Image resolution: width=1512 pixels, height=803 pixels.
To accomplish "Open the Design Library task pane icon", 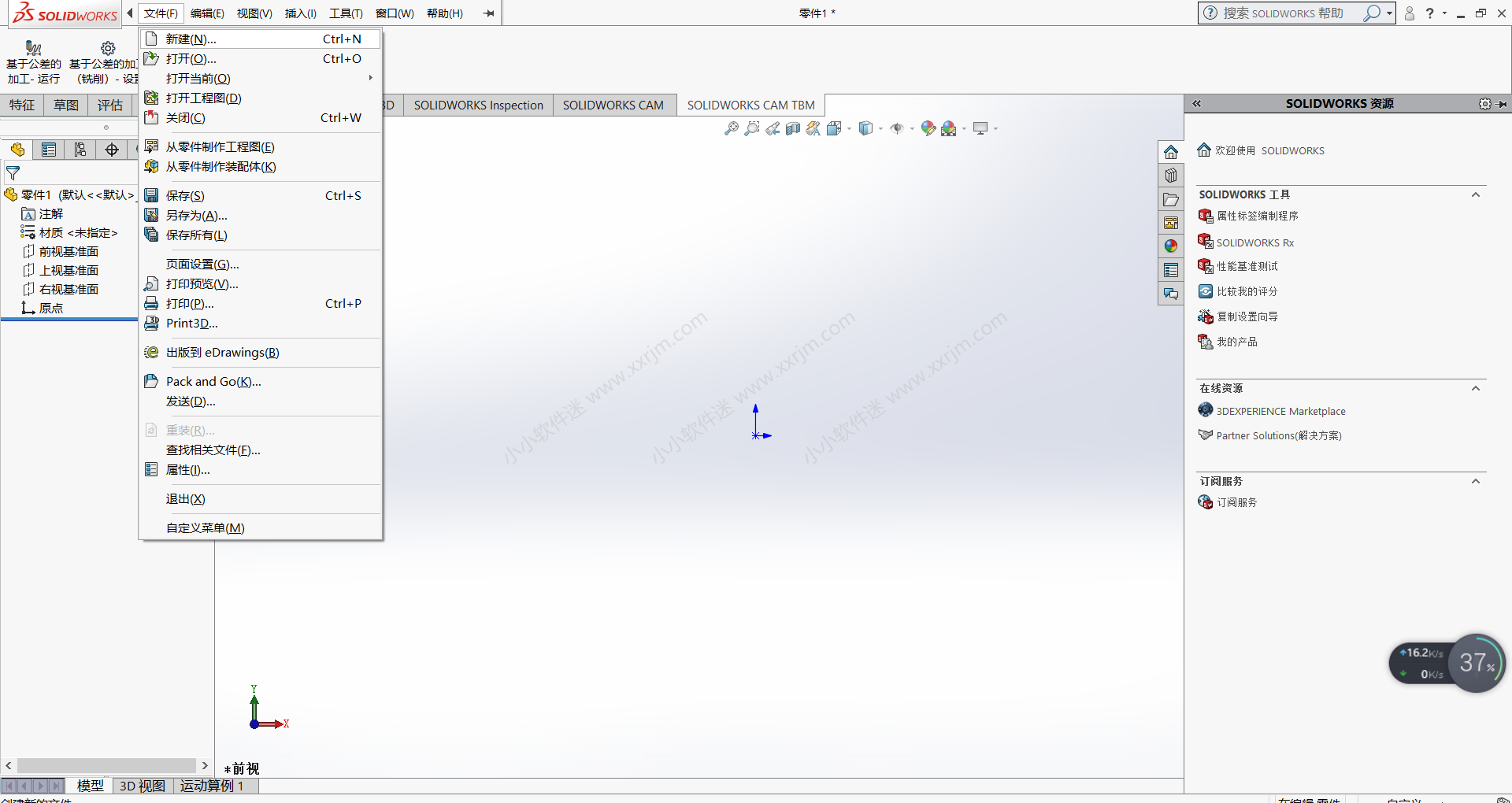I will click(1171, 176).
